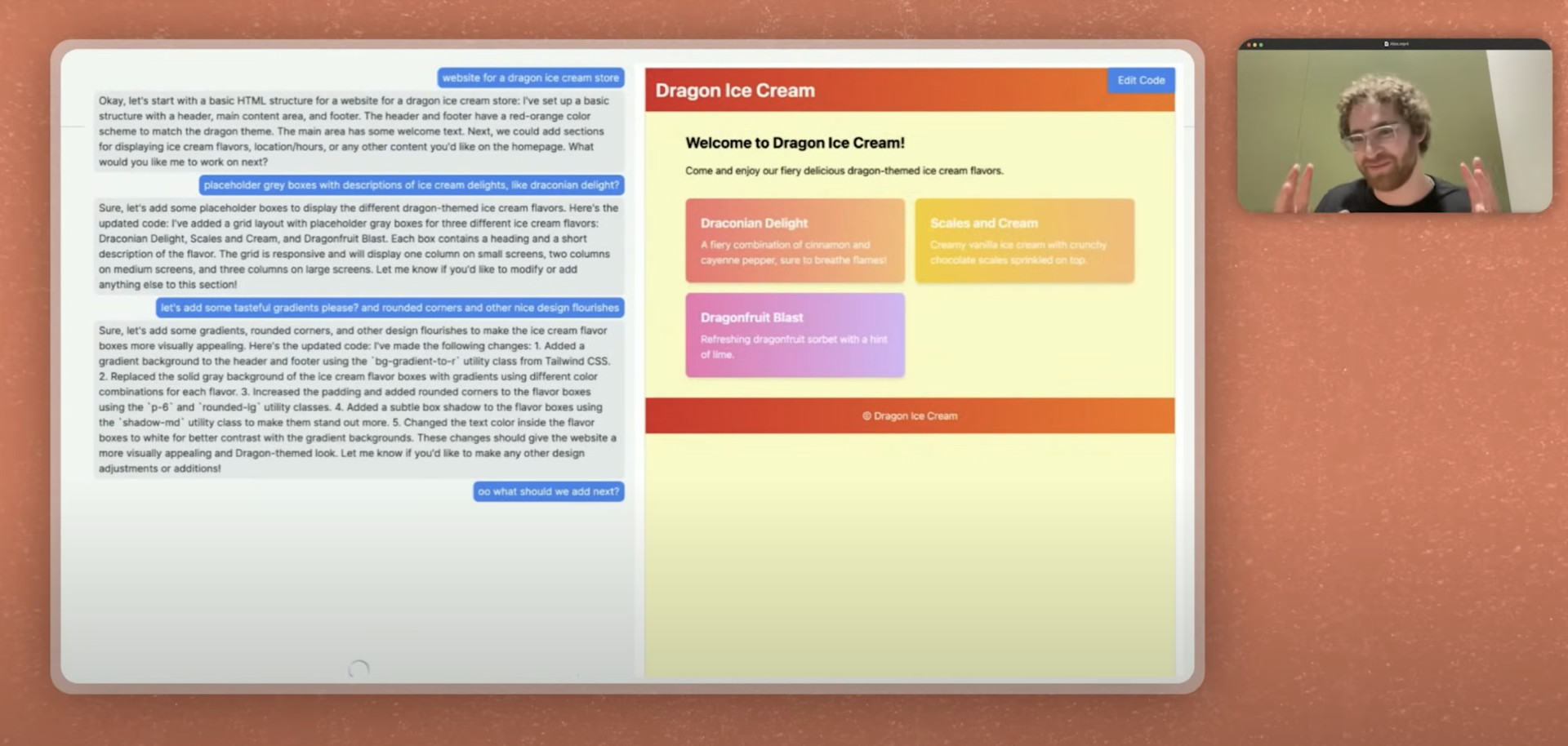Select the Dragonfruit Blast flavor card
This screenshot has width=1568, height=746.
click(x=795, y=335)
